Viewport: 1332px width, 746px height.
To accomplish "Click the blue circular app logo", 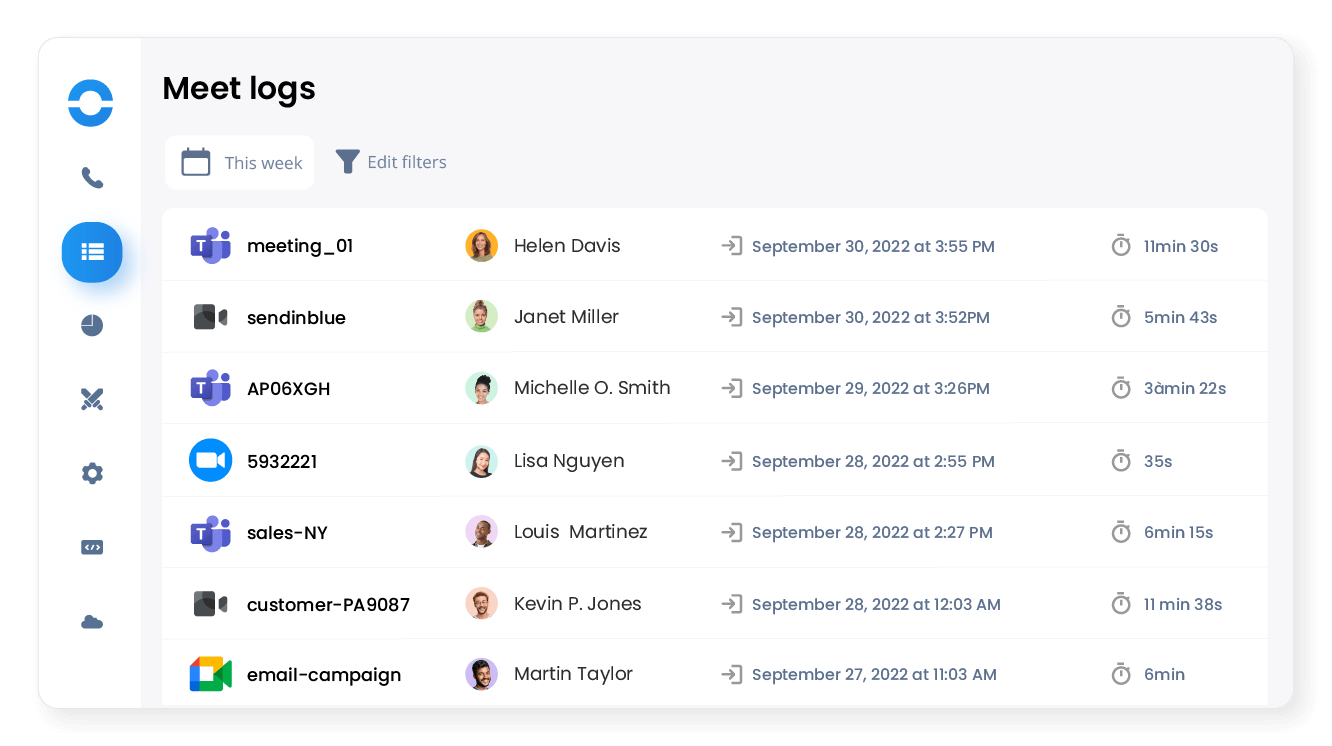I will coord(90,103).
